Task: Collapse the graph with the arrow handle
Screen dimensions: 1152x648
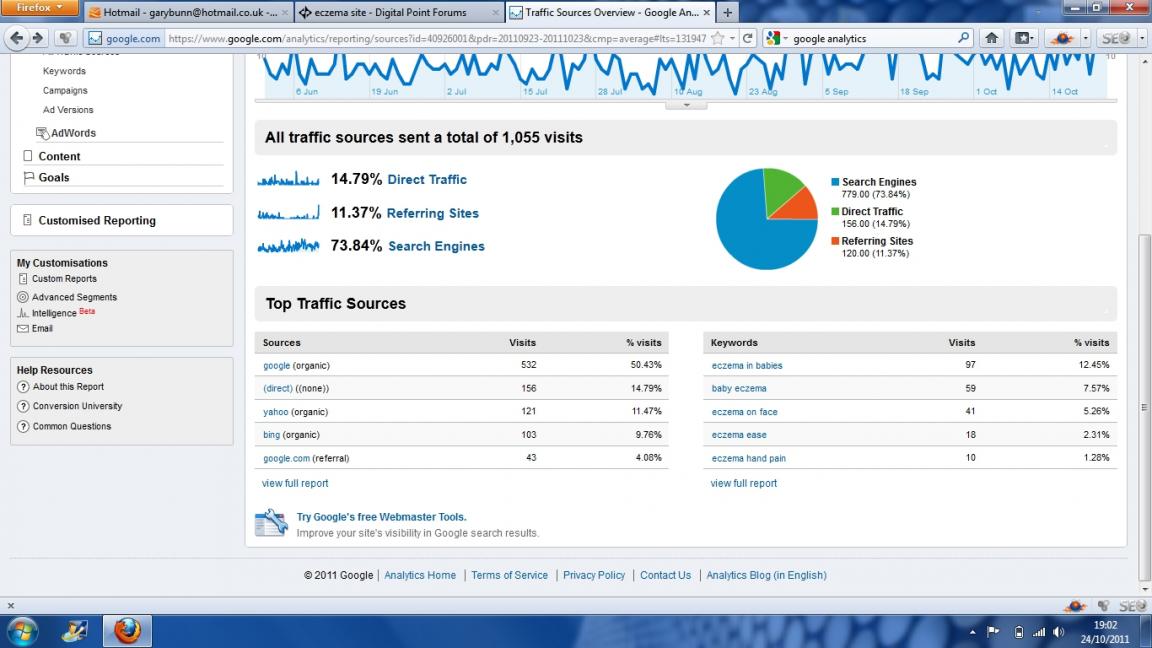Action: [686, 105]
